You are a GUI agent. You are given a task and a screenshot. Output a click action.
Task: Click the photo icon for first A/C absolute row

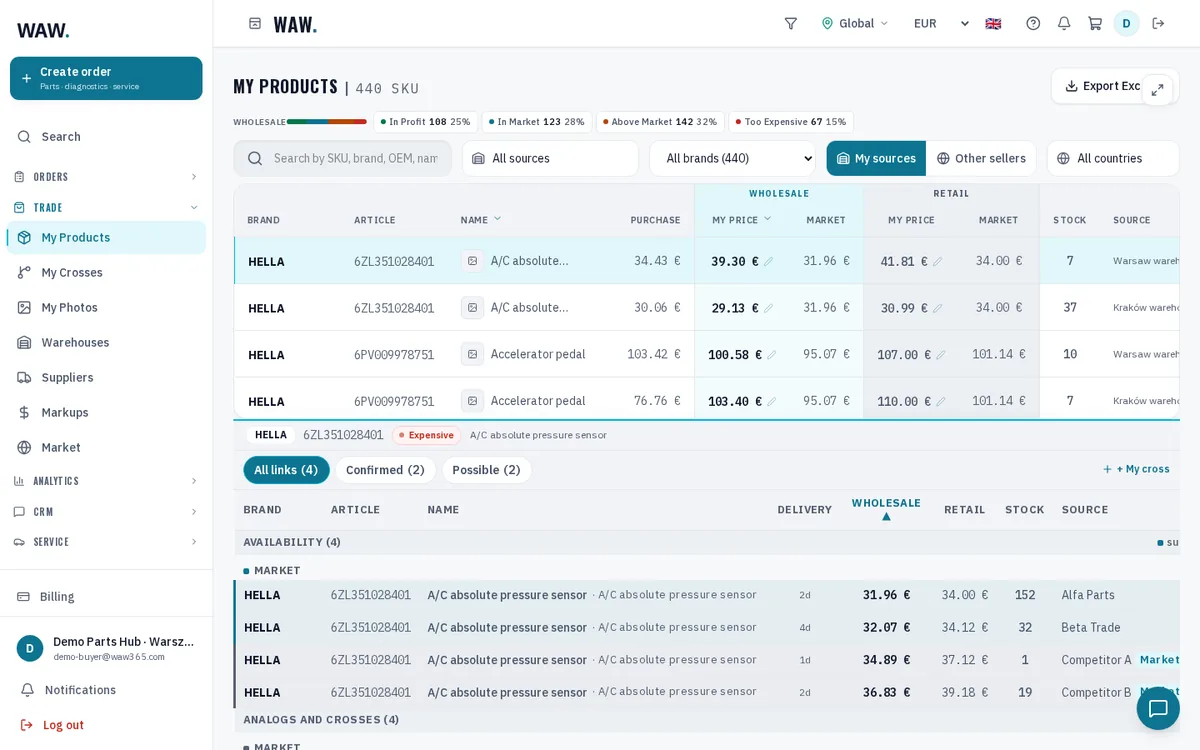pyautogui.click(x=472, y=261)
